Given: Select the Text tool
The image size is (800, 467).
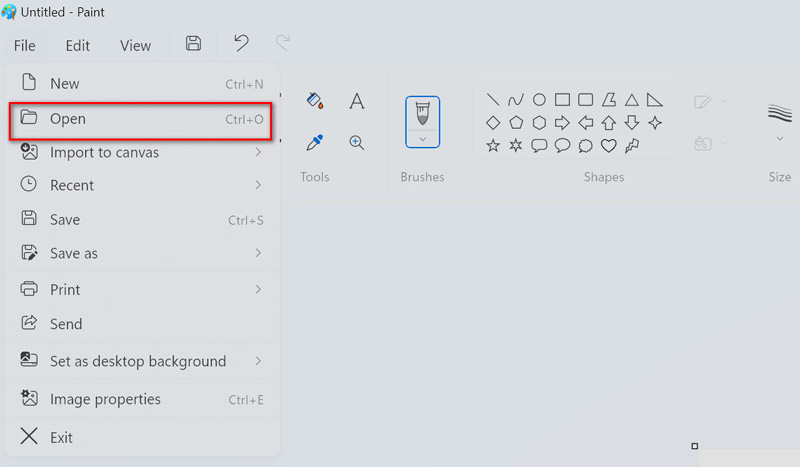Looking at the screenshot, I should tap(357, 101).
